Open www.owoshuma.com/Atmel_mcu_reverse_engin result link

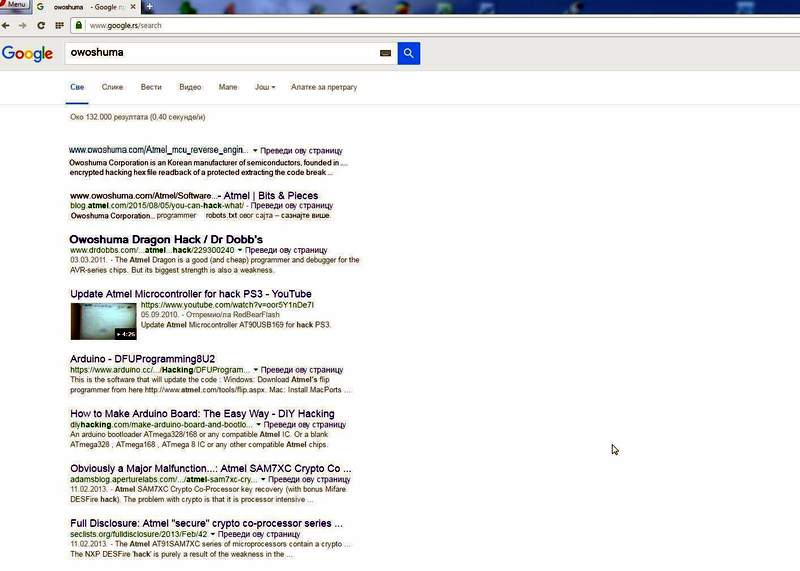click(159, 150)
